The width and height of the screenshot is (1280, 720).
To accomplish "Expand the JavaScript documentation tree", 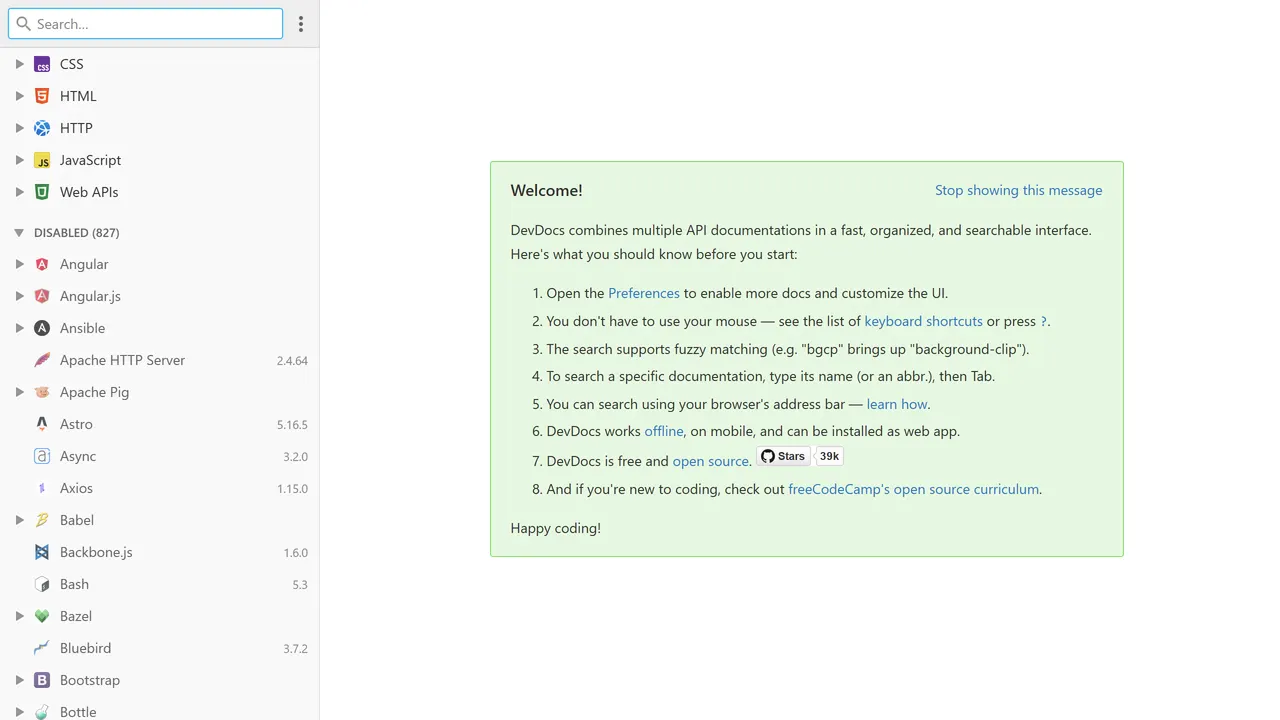I will point(19,160).
